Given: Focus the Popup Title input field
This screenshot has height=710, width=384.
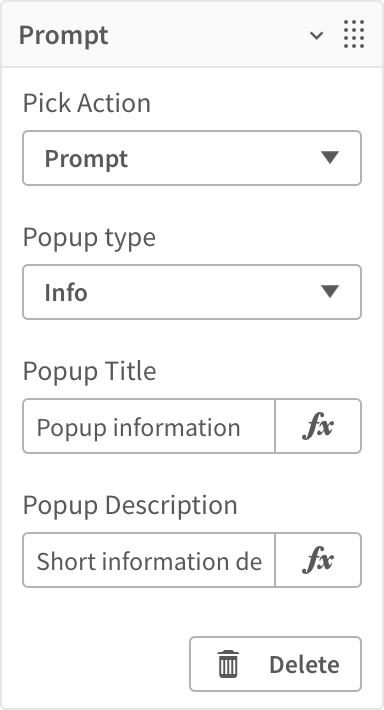Looking at the screenshot, I should (x=149, y=426).
